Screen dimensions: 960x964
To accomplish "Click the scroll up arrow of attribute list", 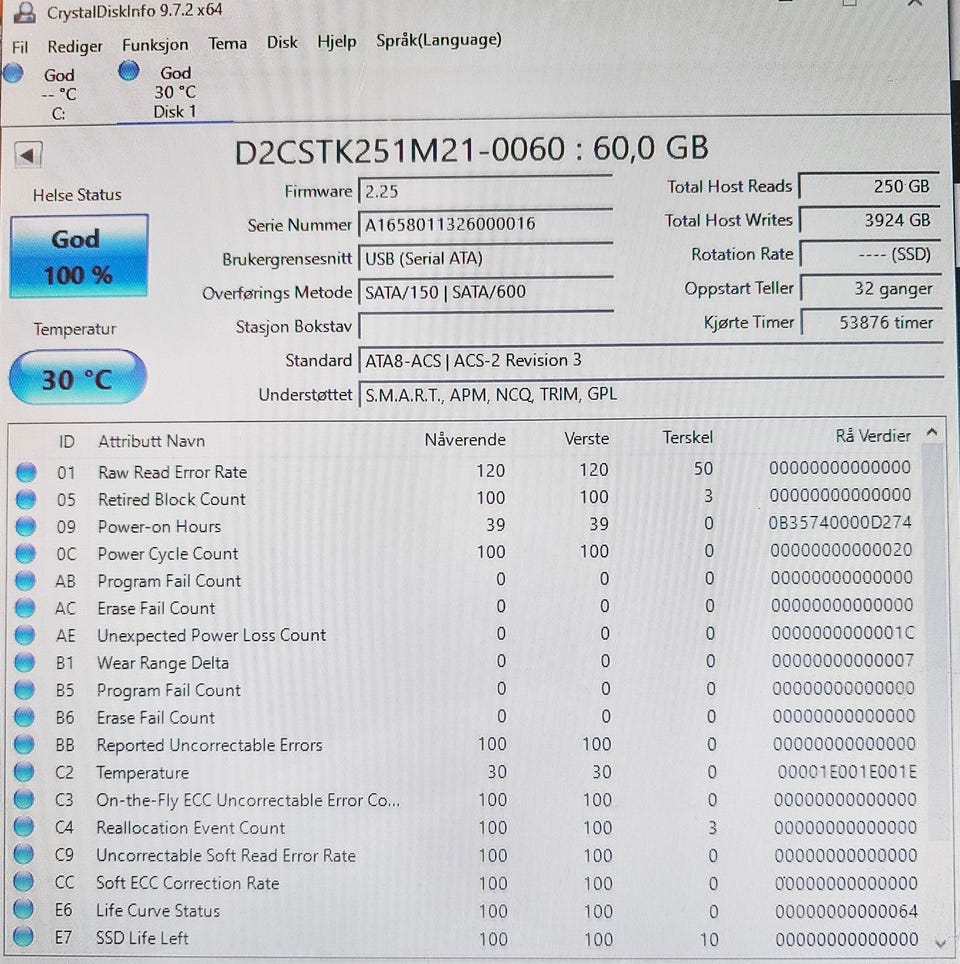I will (932, 433).
